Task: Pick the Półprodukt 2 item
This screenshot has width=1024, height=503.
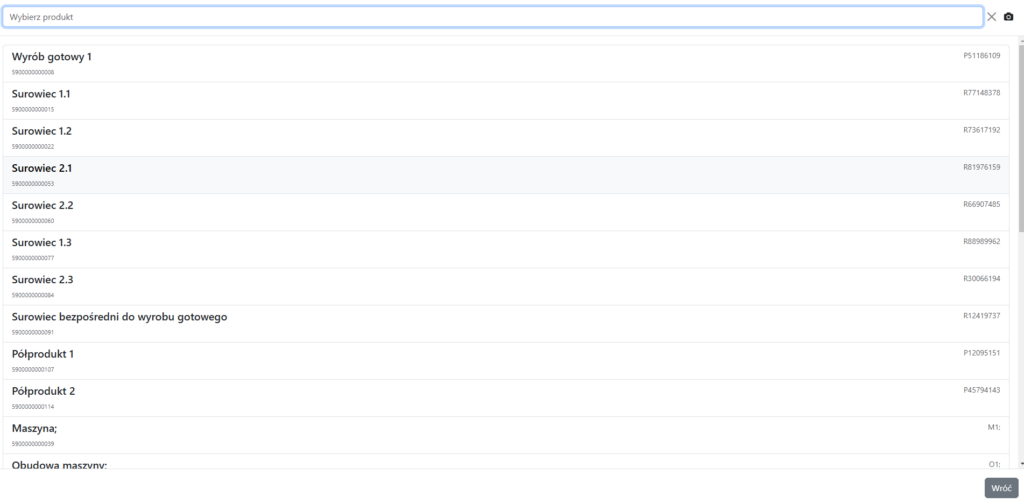Action: (43, 391)
